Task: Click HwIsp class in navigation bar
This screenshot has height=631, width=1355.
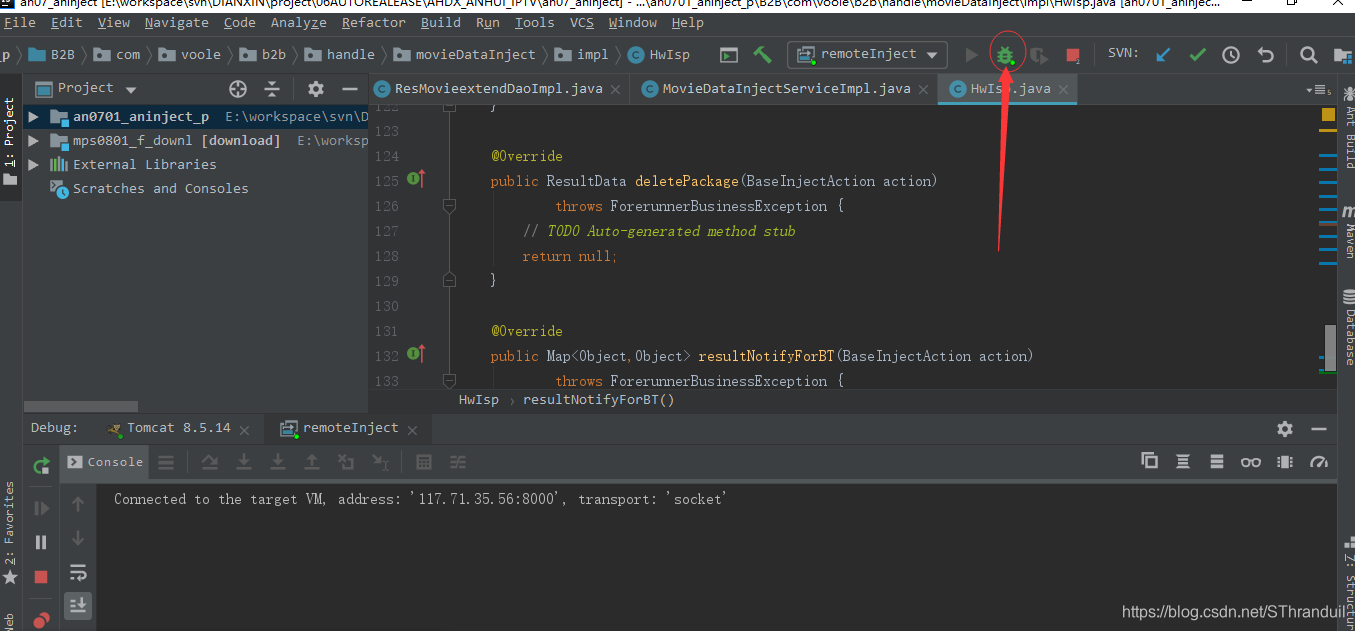Action: [x=660, y=55]
